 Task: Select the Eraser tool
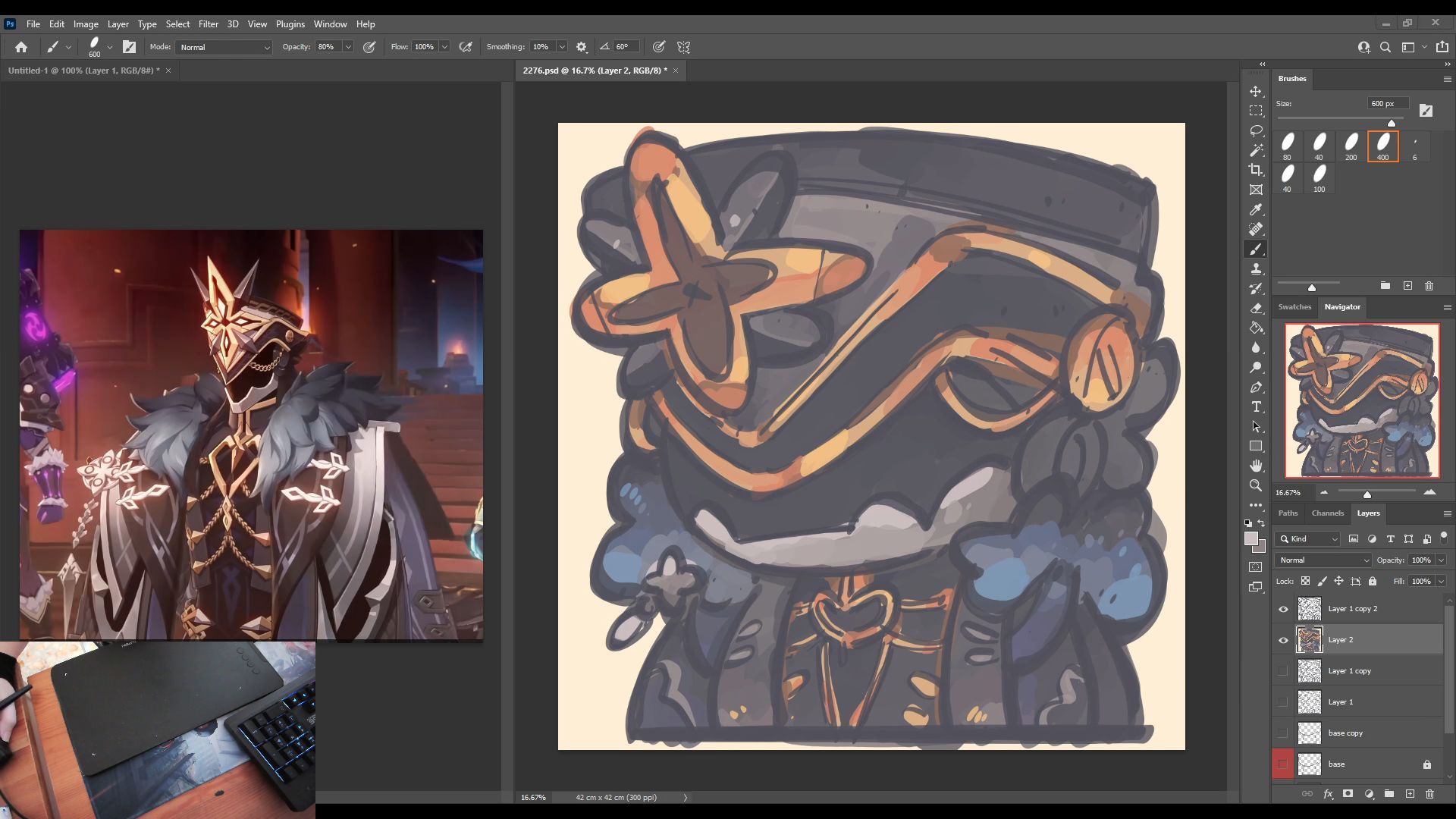1256,308
